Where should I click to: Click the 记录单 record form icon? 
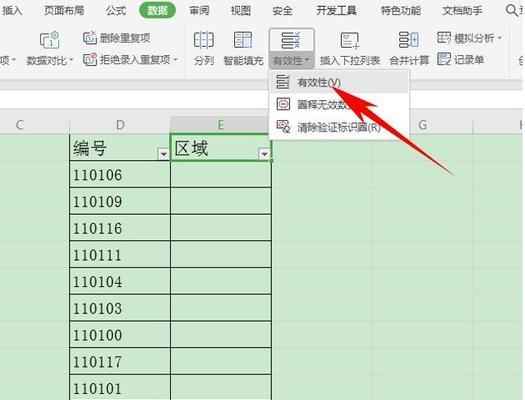[x=444, y=60]
